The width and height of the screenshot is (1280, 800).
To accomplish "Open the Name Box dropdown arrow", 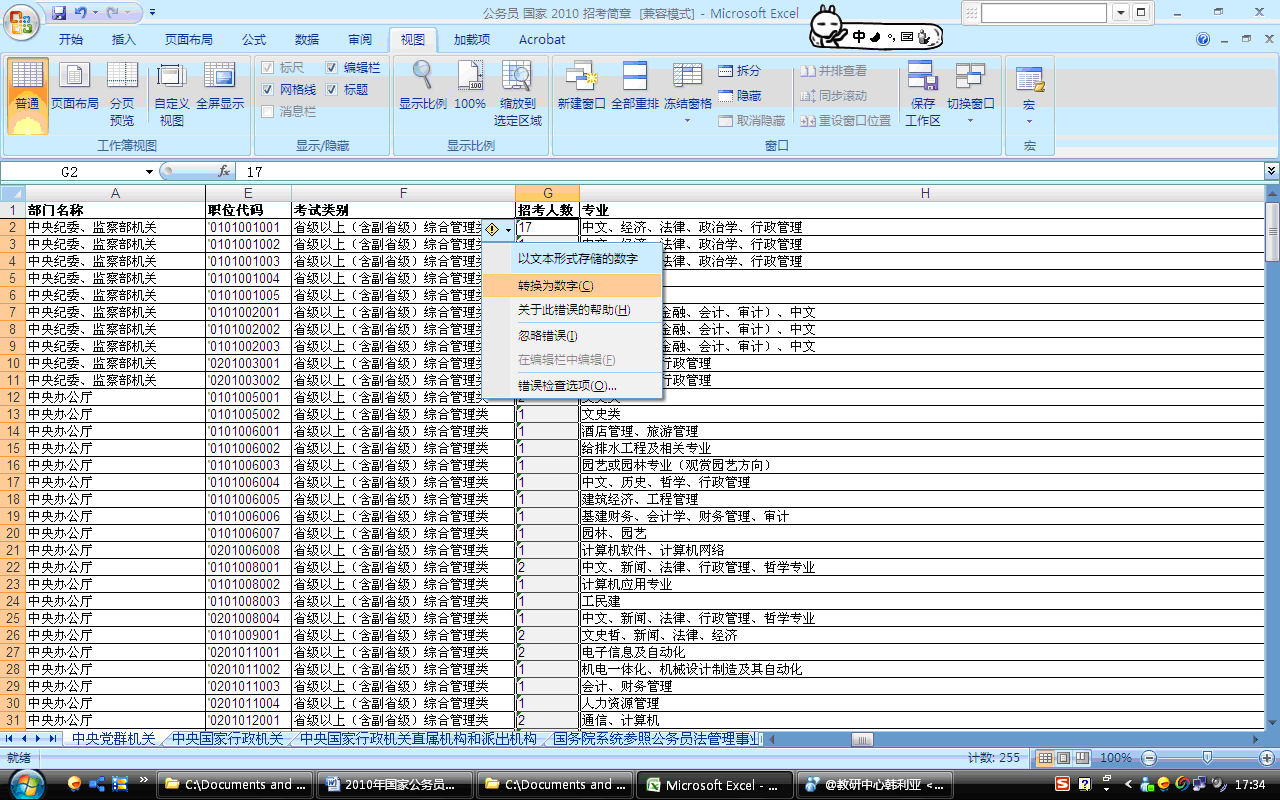I will (149, 172).
